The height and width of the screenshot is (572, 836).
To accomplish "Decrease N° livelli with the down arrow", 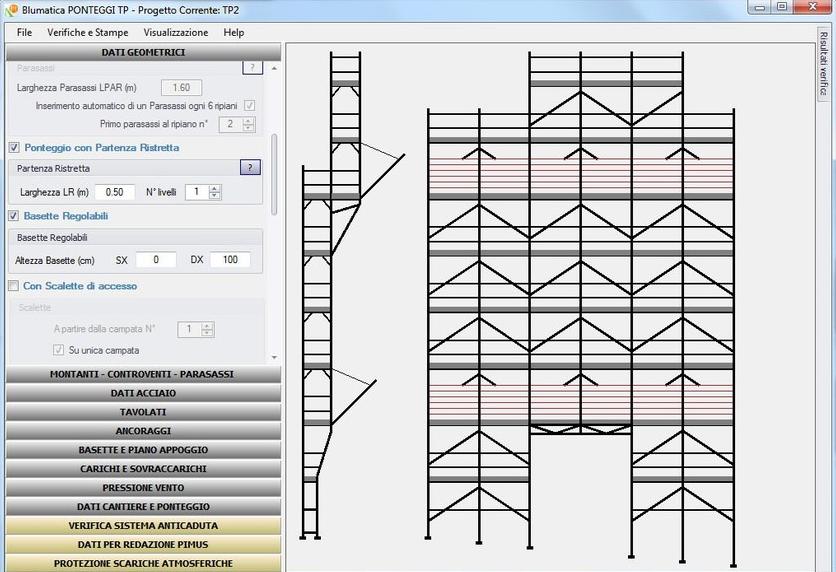I will point(215,196).
